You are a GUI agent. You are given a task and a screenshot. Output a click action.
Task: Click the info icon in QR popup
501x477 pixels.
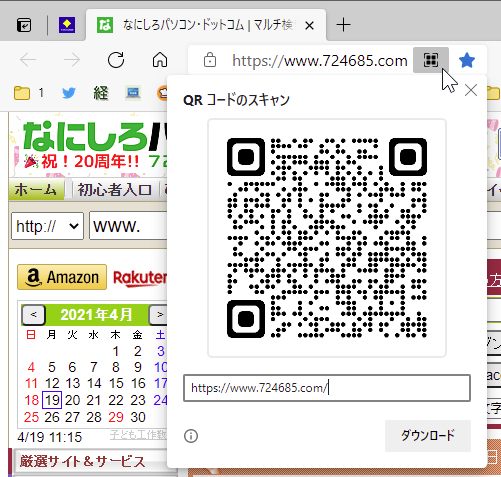click(191, 436)
